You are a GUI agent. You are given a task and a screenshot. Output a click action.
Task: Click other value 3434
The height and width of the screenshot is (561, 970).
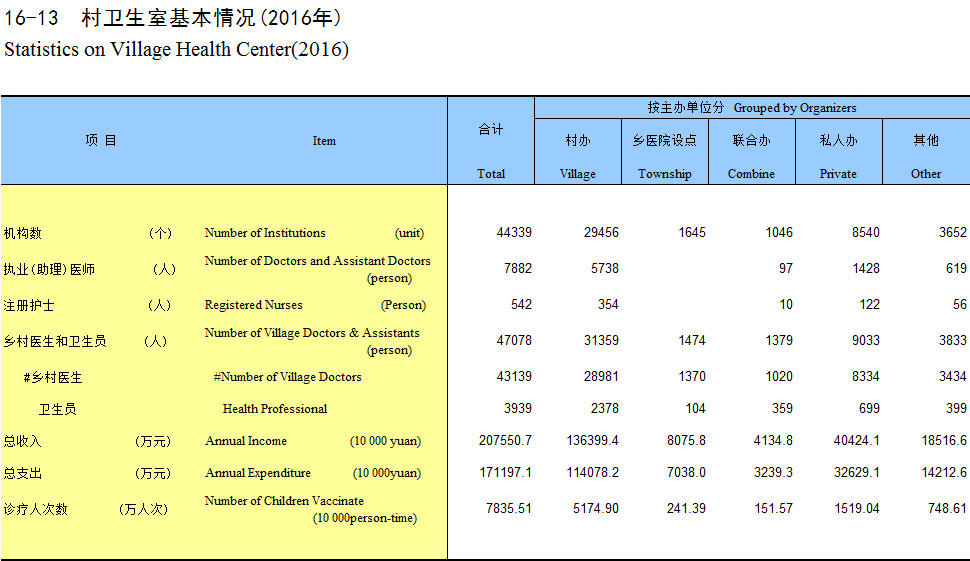click(953, 376)
